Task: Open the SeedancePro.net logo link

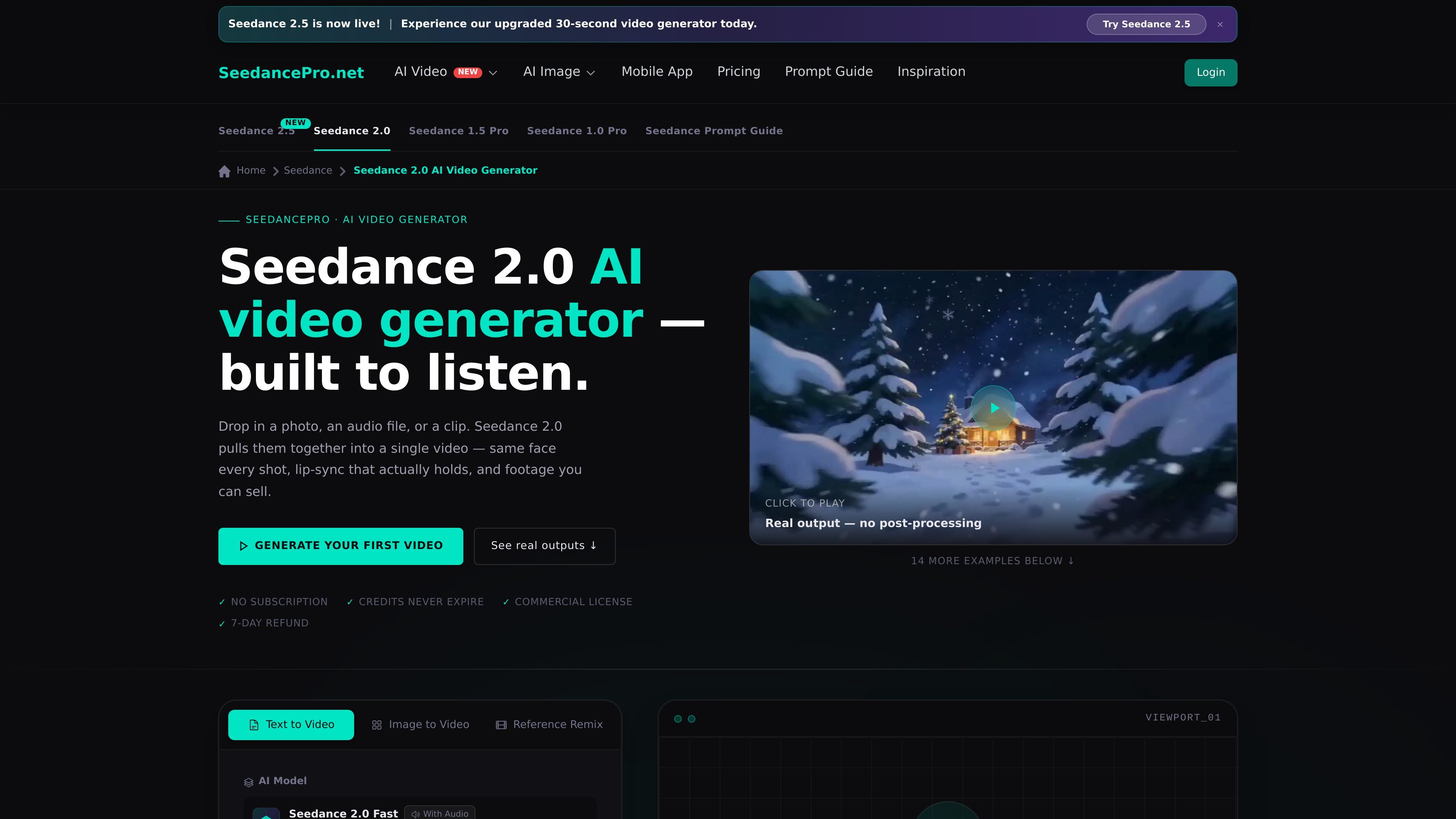Action: [291, 72]
